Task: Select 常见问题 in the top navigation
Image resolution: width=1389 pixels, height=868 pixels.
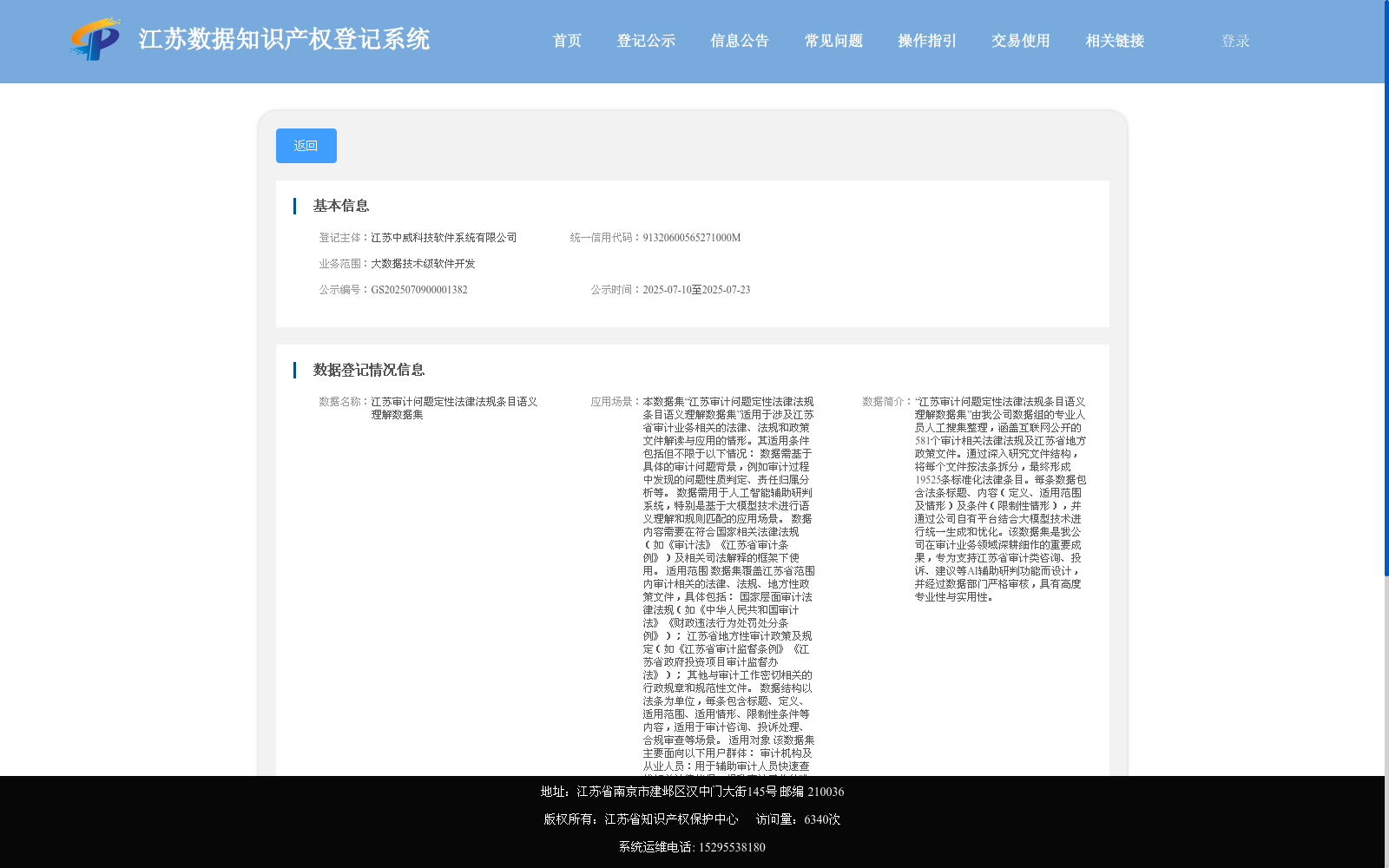Action: coord(833,41)
